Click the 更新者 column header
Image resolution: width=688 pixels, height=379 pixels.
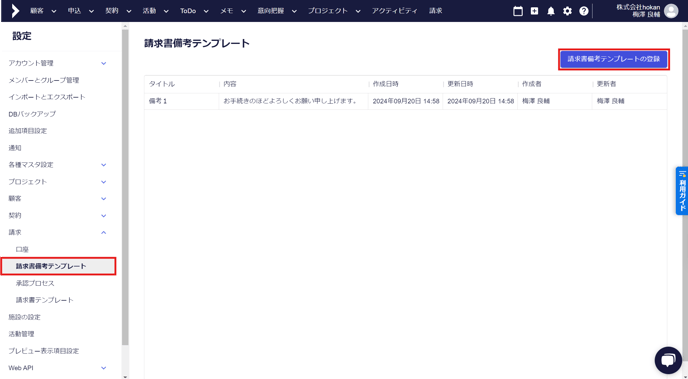[606, 84]
